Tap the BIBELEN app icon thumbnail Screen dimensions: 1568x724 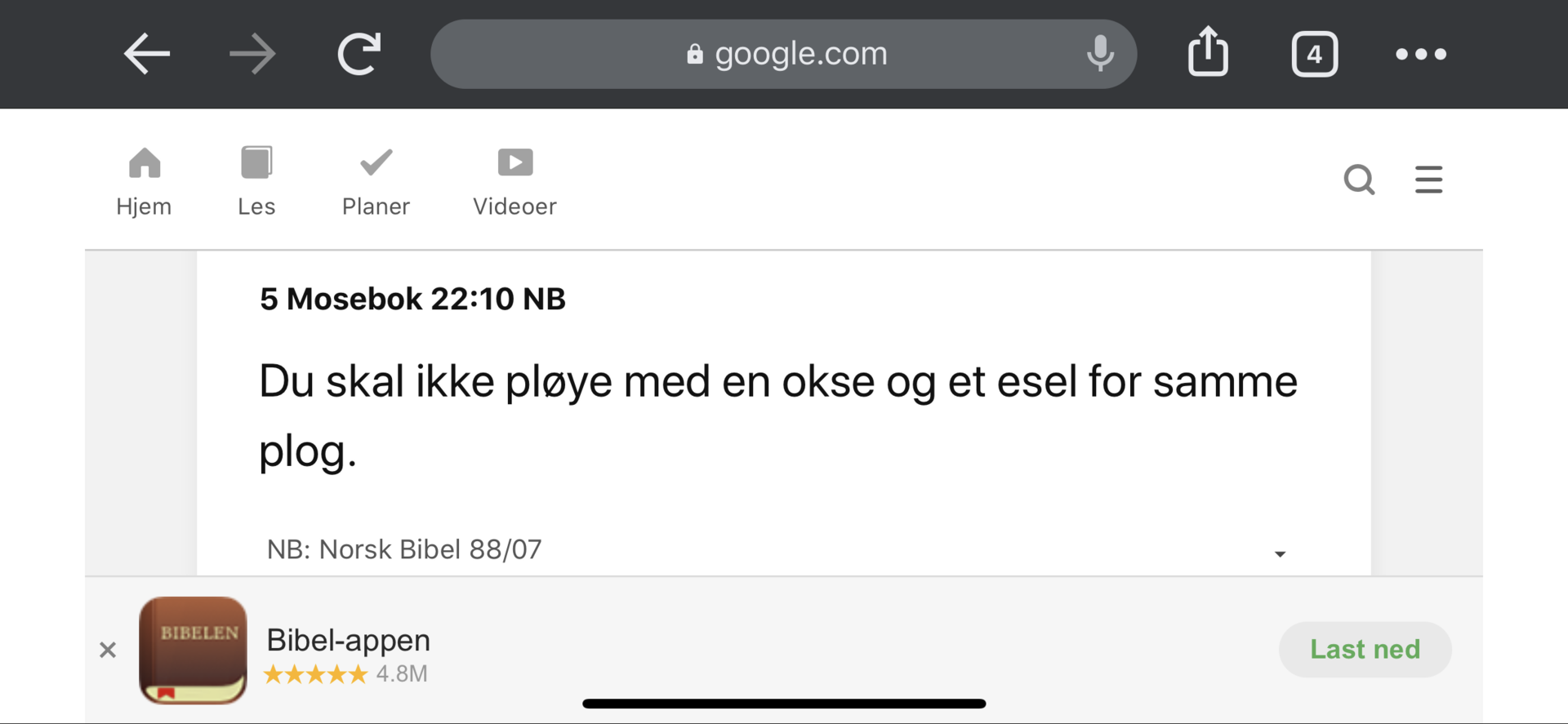pos(193,651)
